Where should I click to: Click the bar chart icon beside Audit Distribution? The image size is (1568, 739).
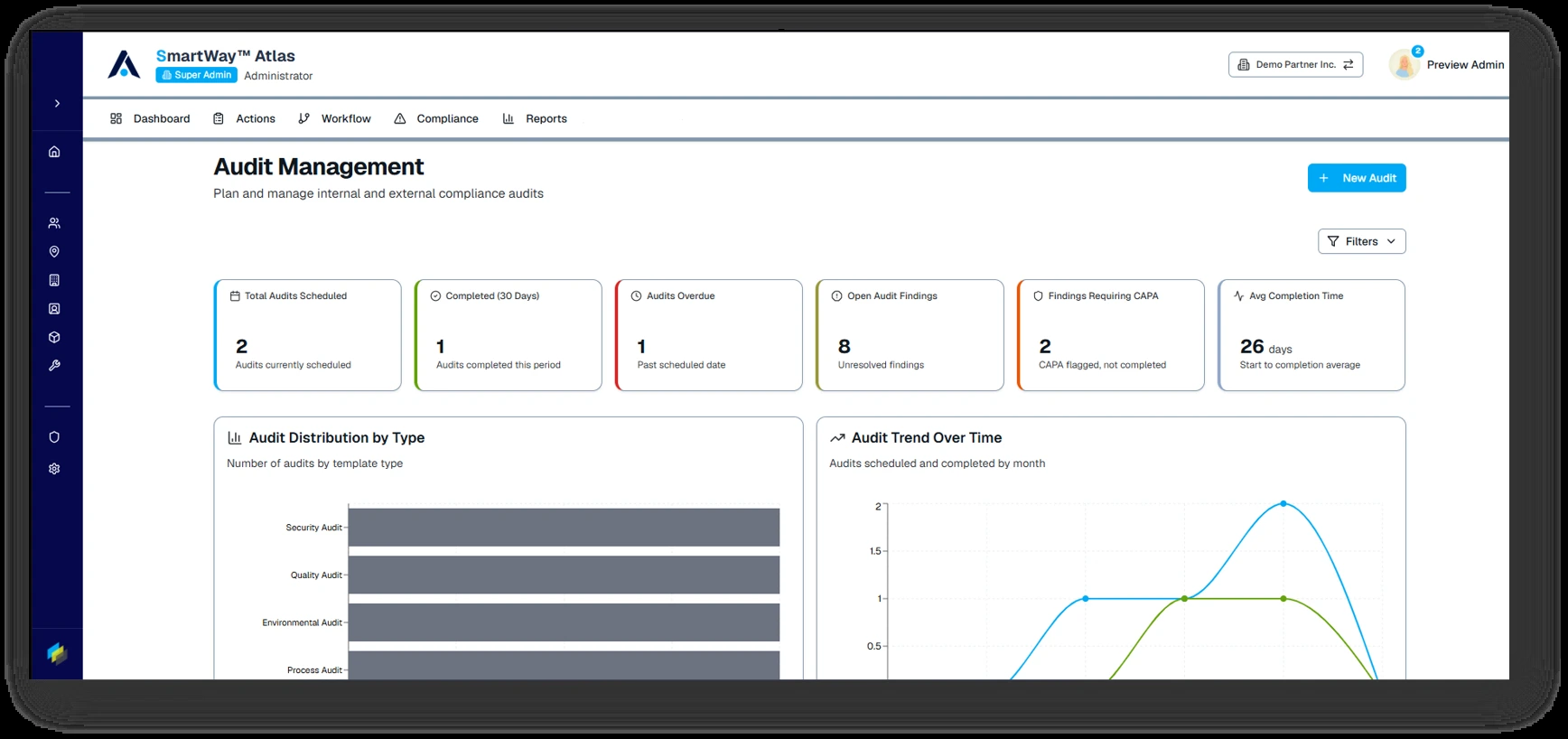coord(235,437)
